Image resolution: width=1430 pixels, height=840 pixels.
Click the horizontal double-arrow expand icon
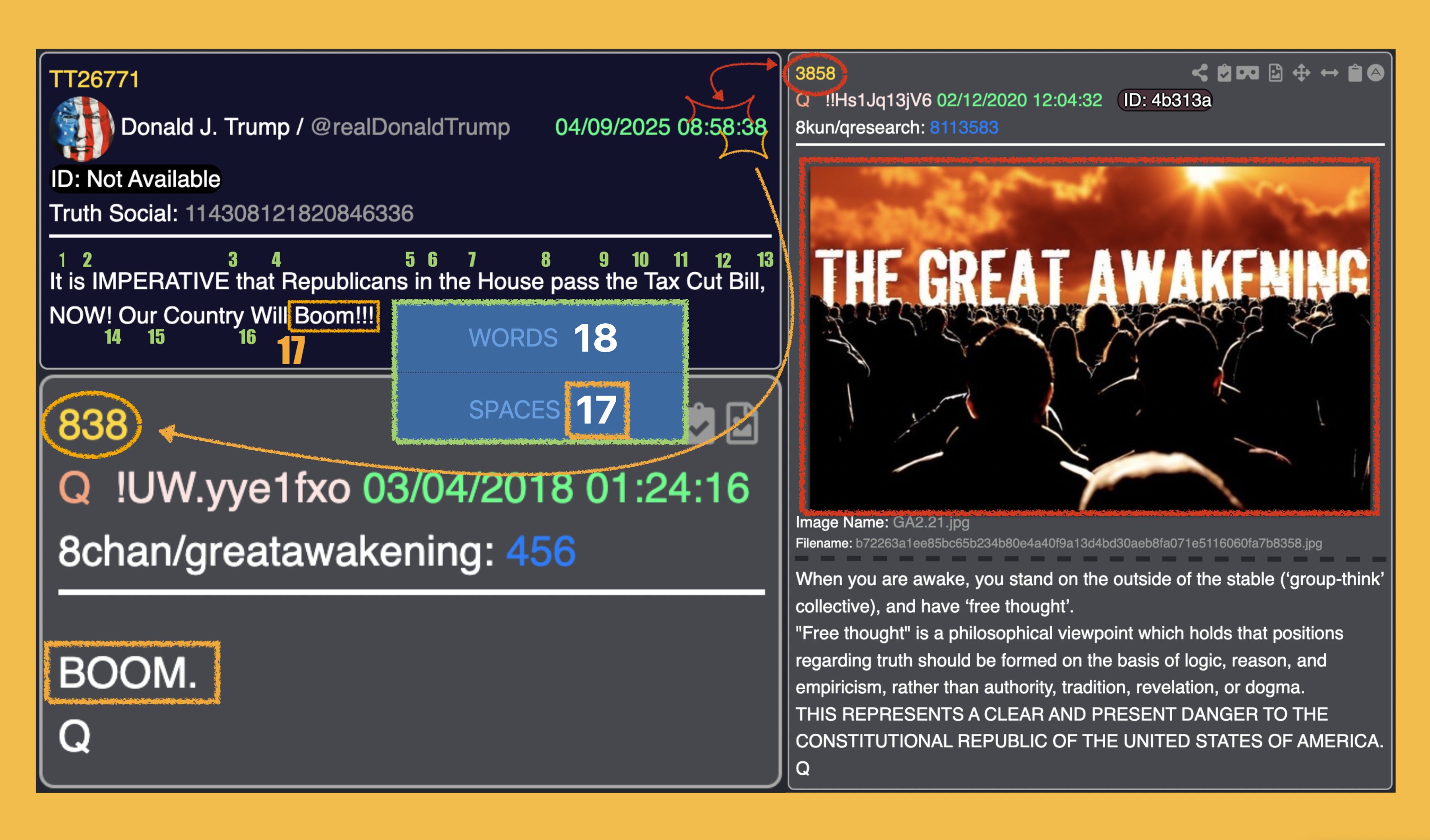[1329, 73]
